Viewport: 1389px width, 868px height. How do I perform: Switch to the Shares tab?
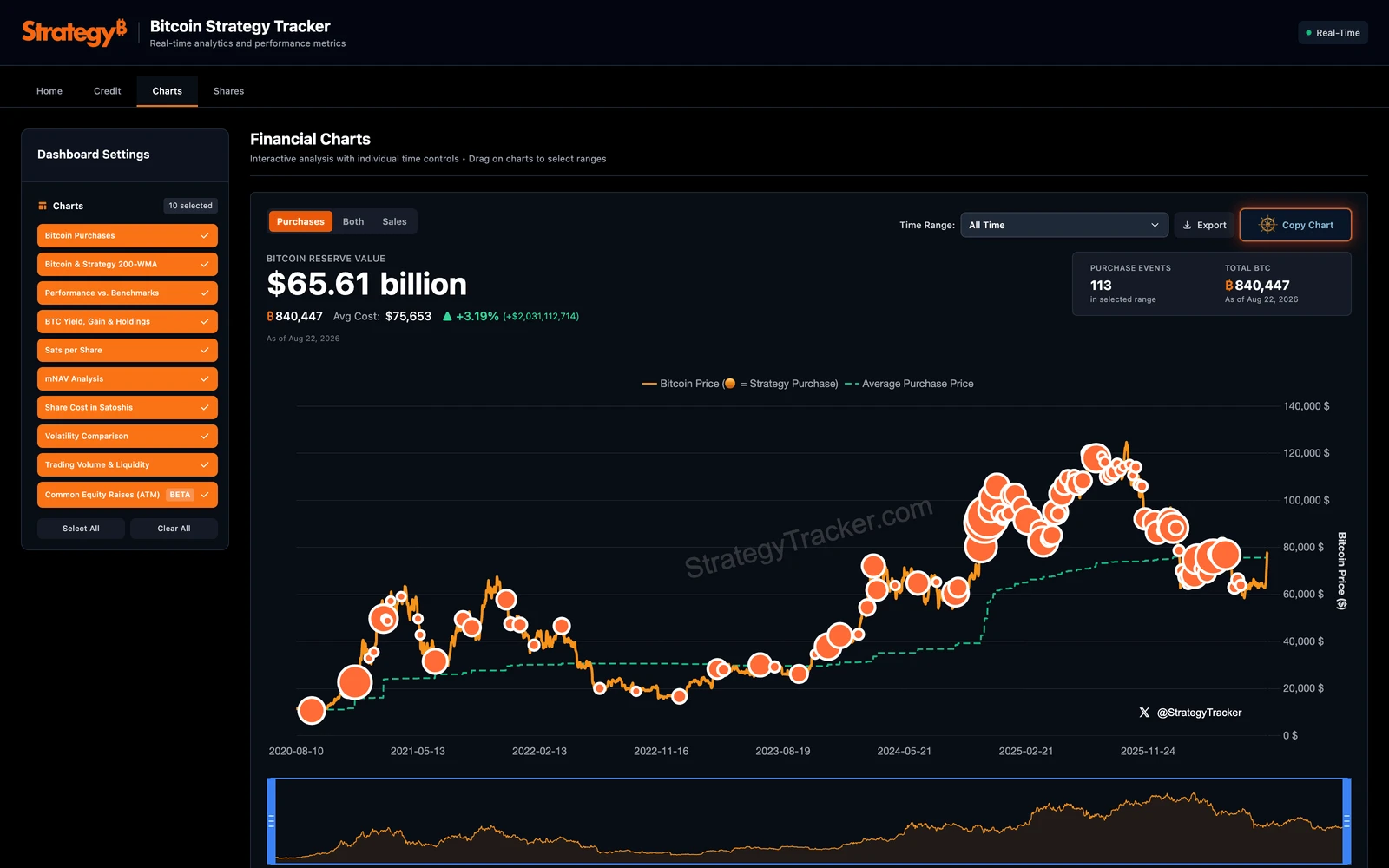coord(229,91)
